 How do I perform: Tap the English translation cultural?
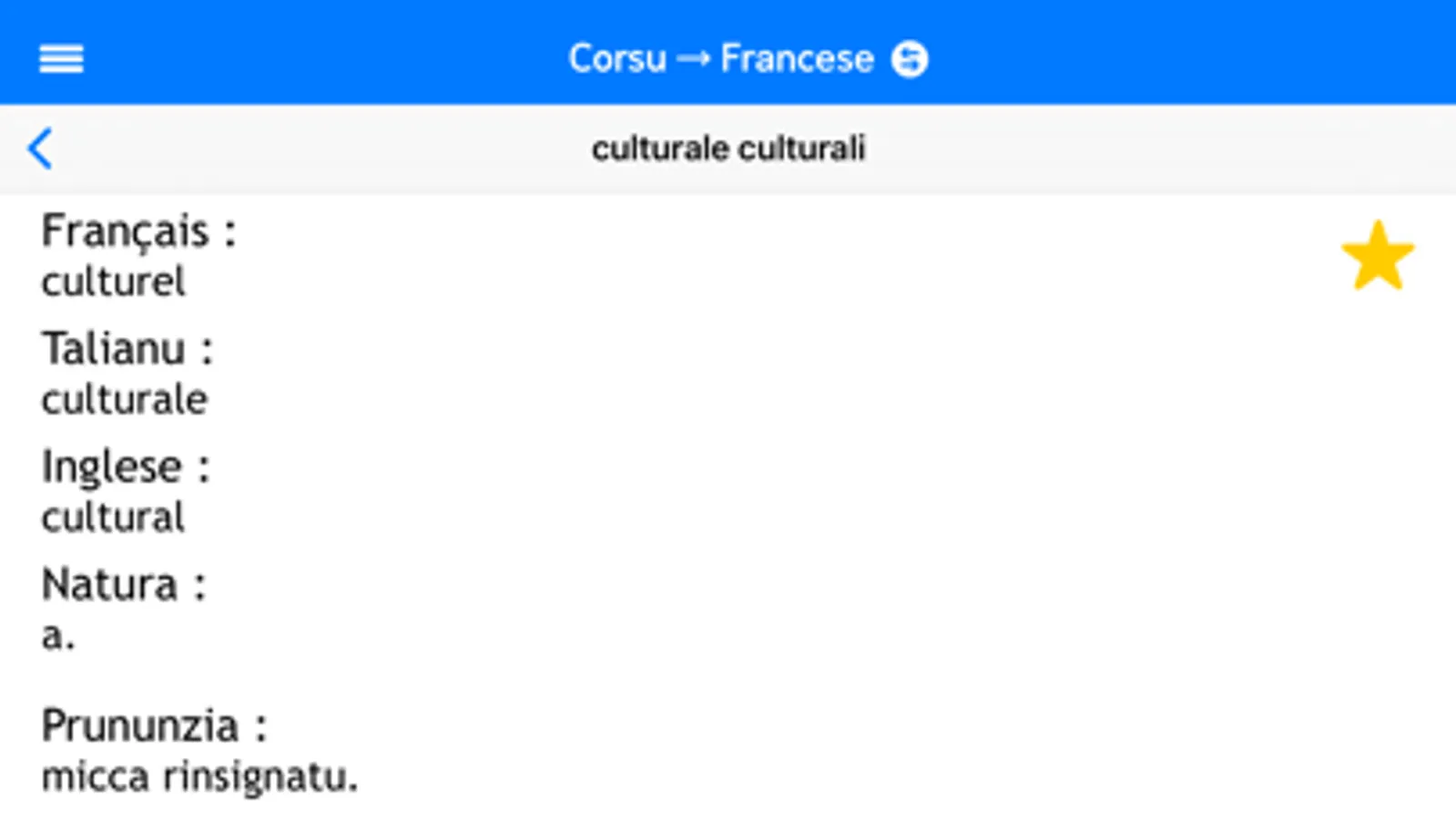point(114,518)
